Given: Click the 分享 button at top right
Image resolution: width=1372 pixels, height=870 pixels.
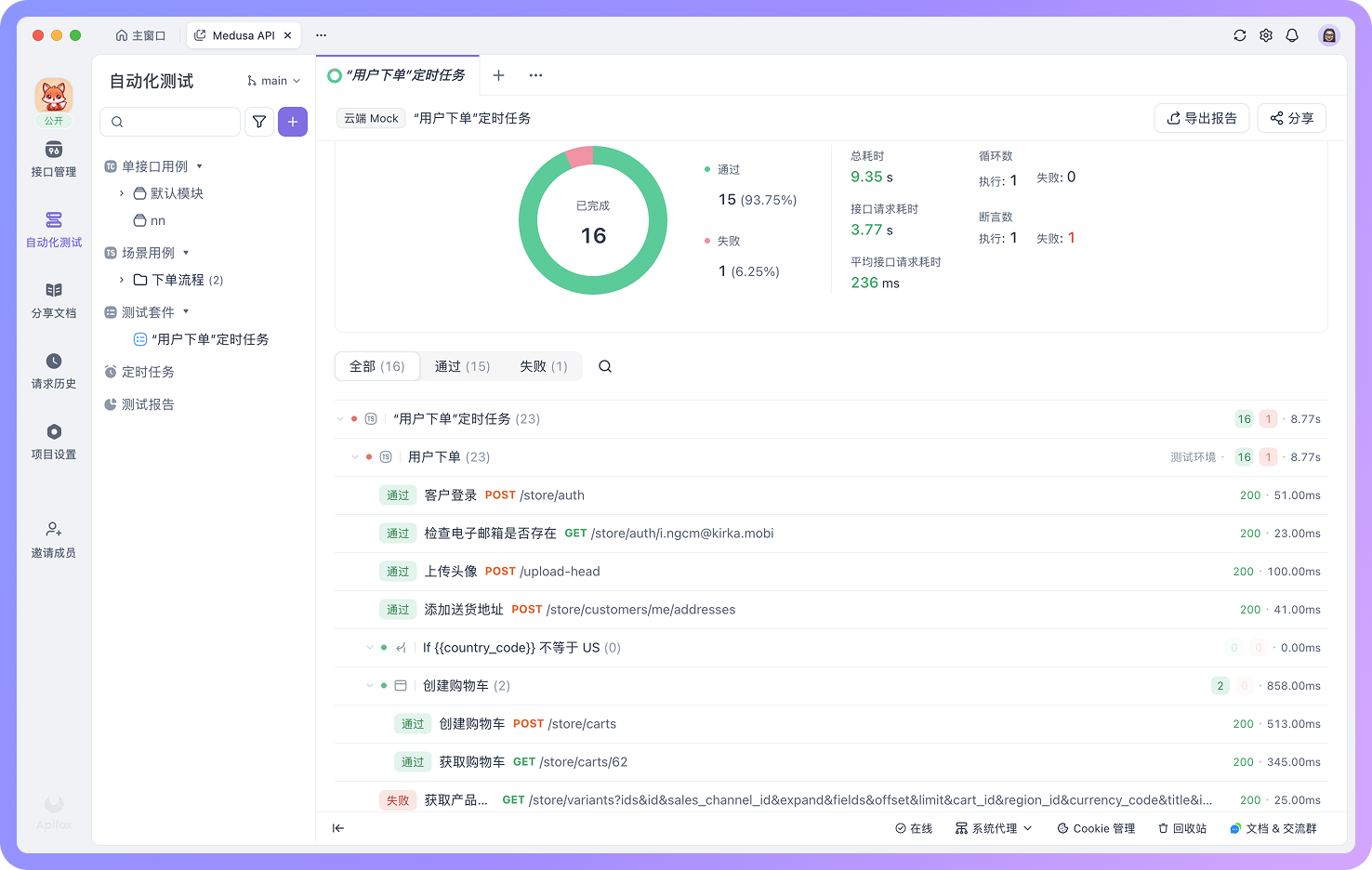Looking at the screenshot, I should point(1291,118).
